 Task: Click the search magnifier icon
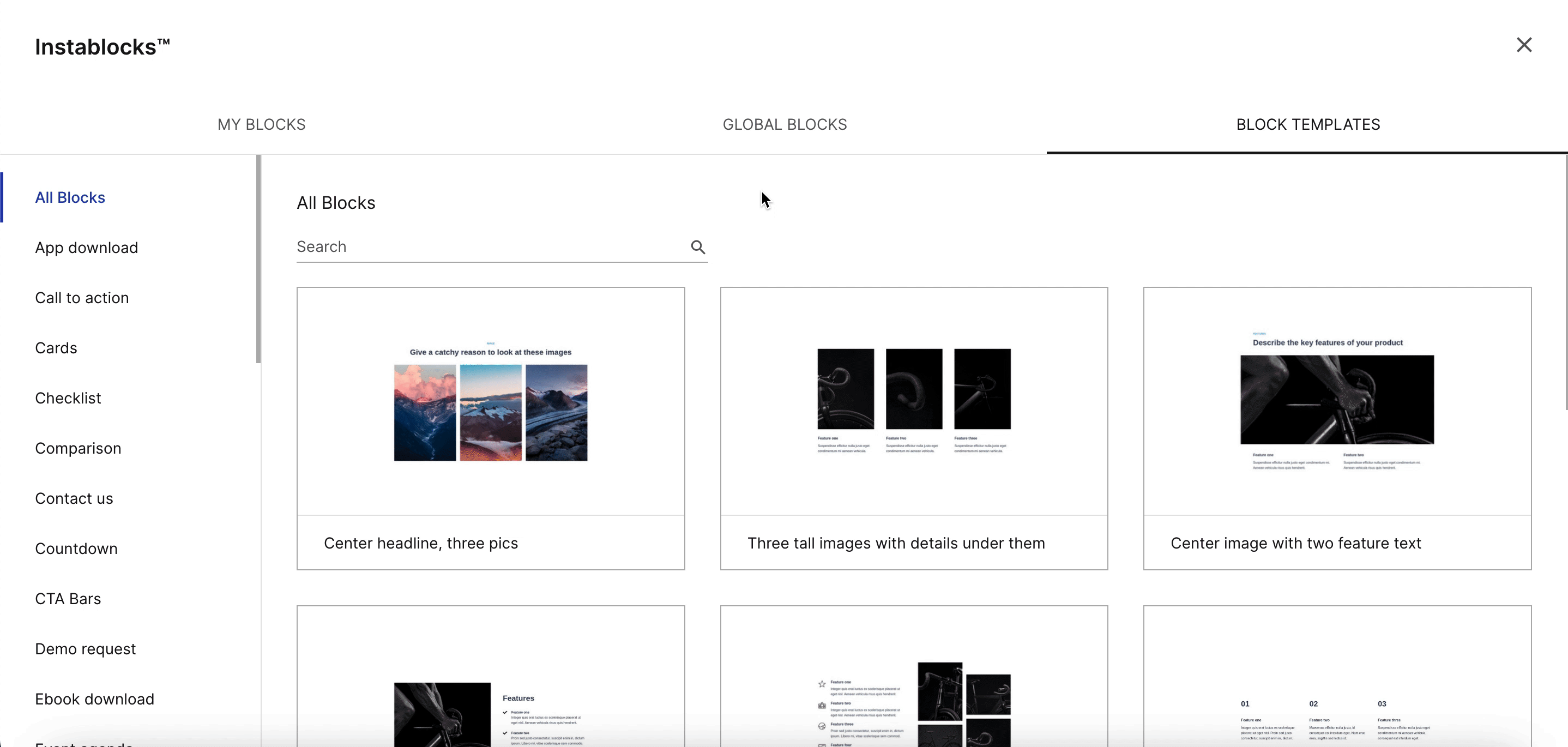coord(697,247)
